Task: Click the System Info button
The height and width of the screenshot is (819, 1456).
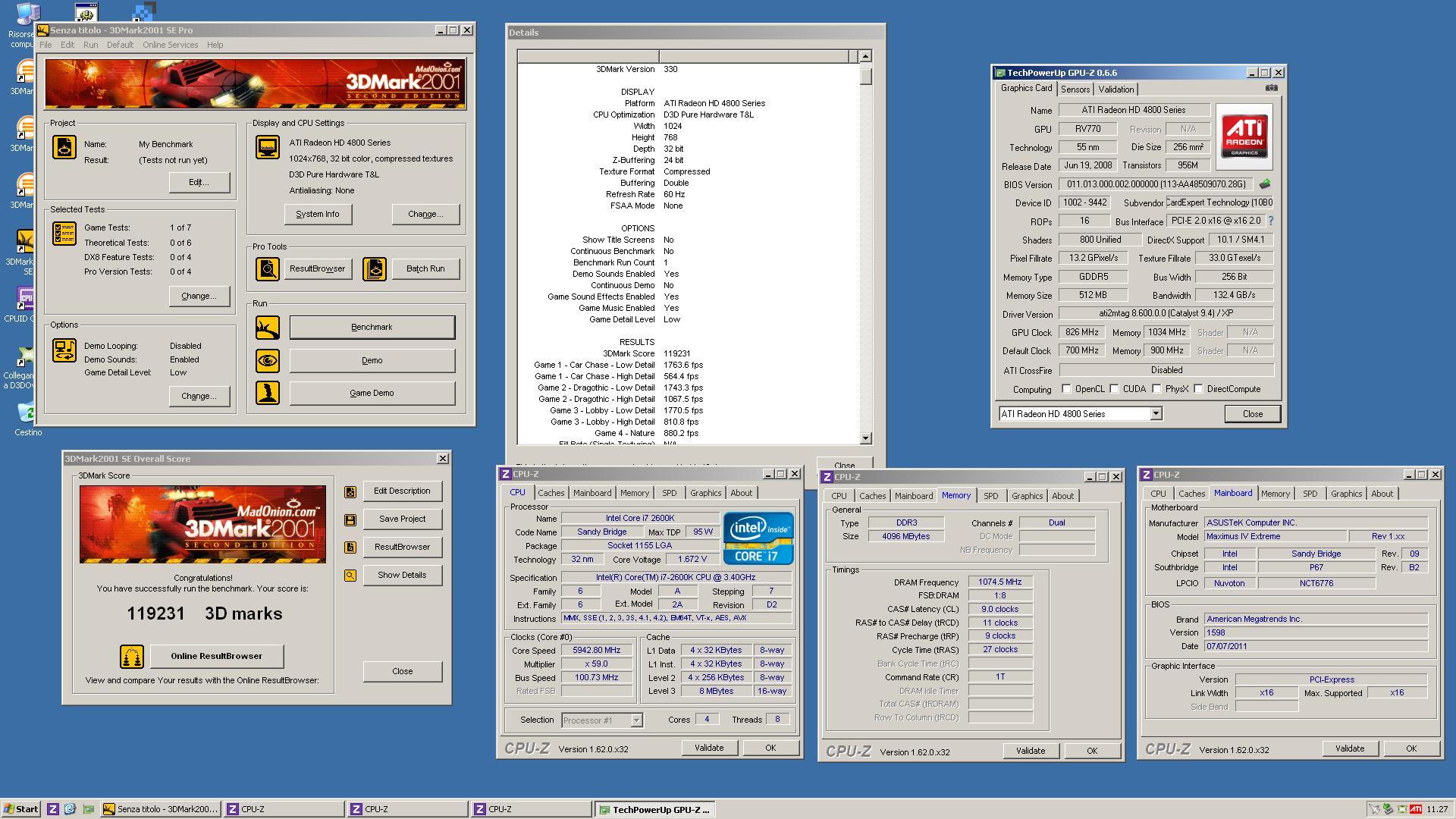Action: 317,215
